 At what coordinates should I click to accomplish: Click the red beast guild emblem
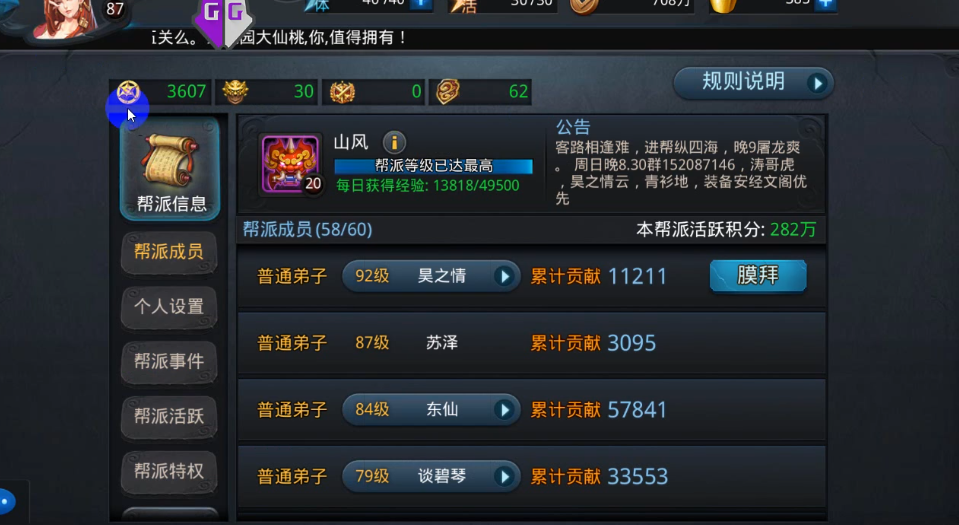point(291,164)
